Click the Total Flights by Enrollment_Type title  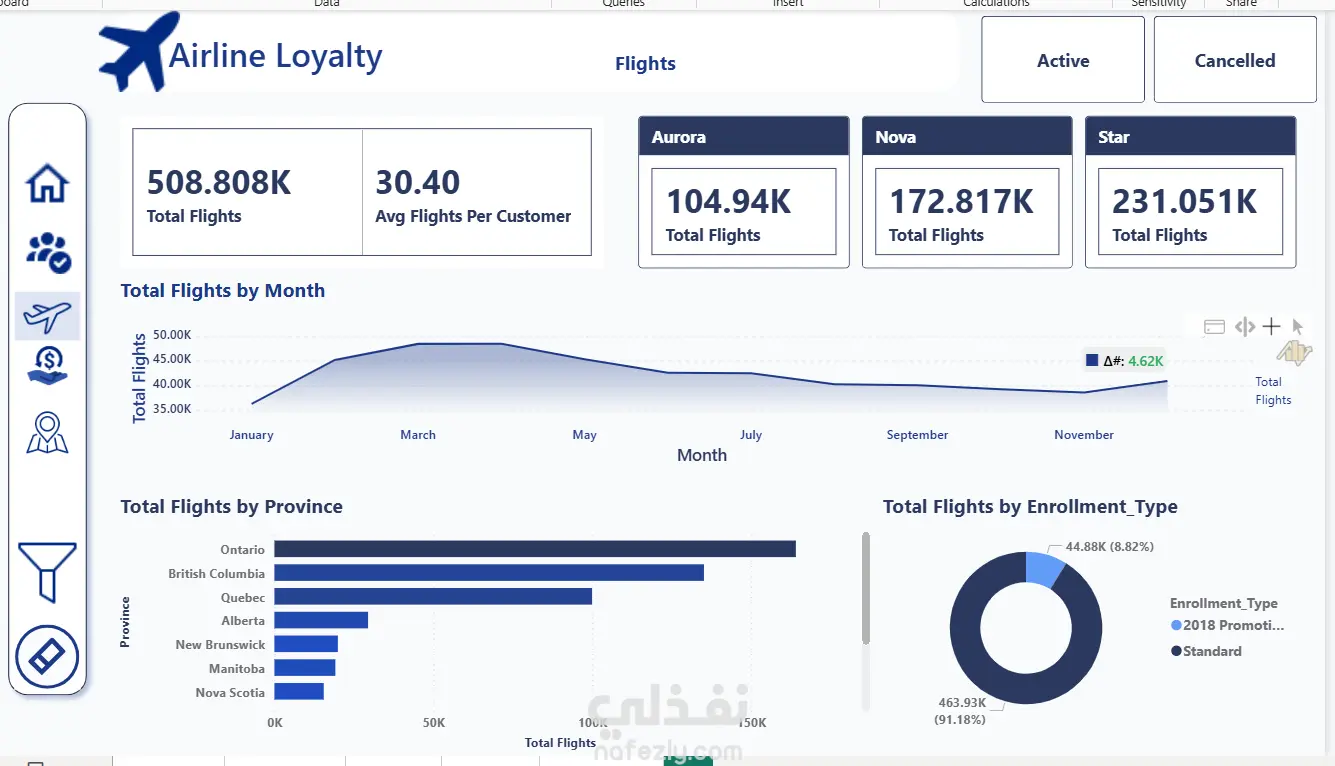(x=1030, y=507)
